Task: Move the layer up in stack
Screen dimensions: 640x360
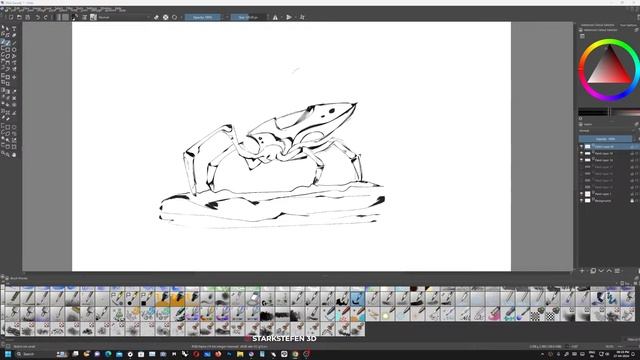Action: pyautogui.click(x=609, y=271)
